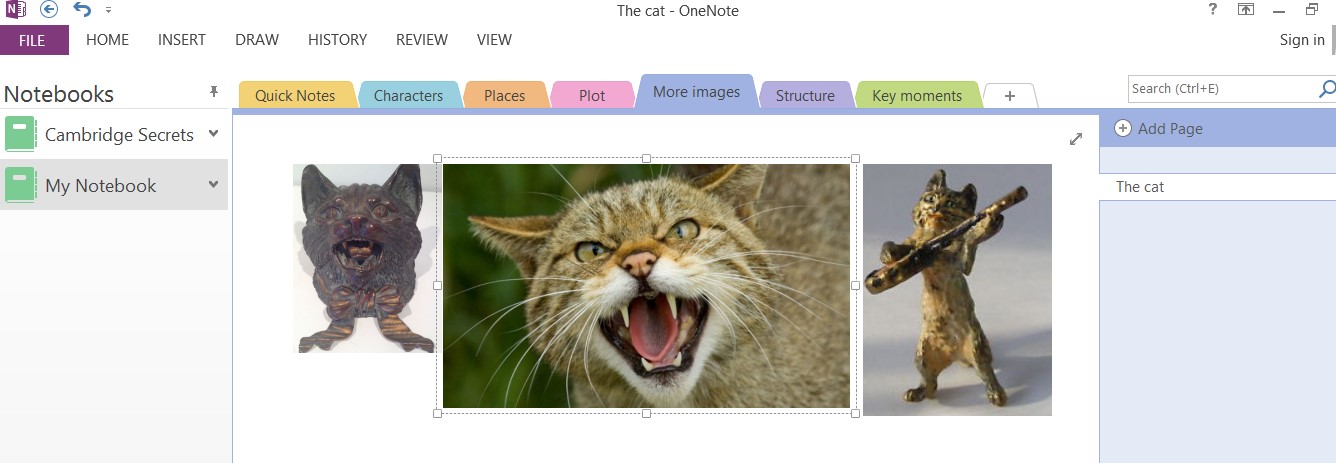Click the Back arrow in quick access toolbar
Screen dimensions: 1336x463
click(49, 10)
